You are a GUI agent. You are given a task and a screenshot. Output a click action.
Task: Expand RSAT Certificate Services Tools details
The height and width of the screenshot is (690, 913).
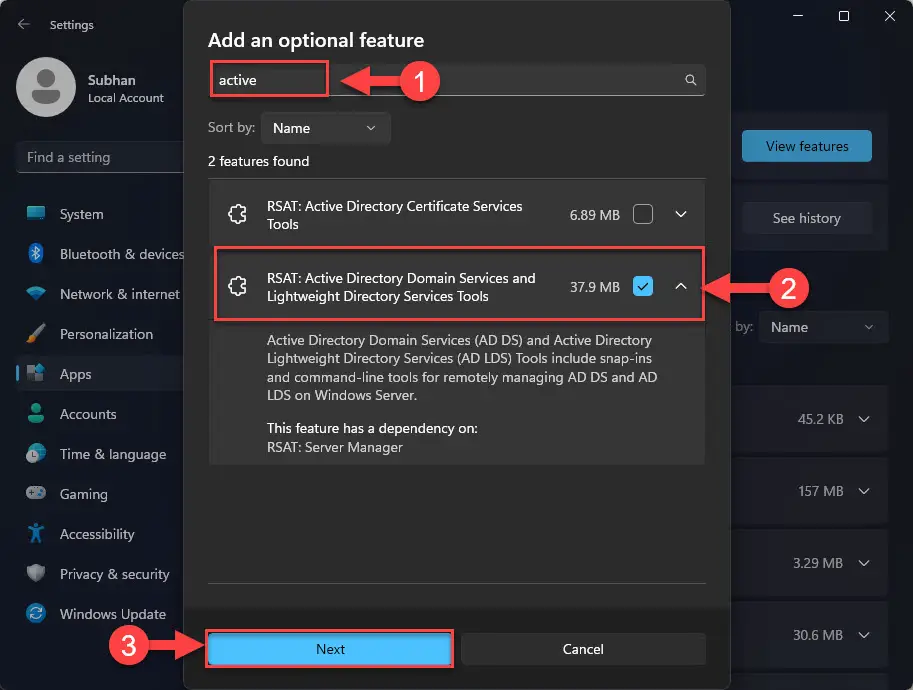[680, 213]
